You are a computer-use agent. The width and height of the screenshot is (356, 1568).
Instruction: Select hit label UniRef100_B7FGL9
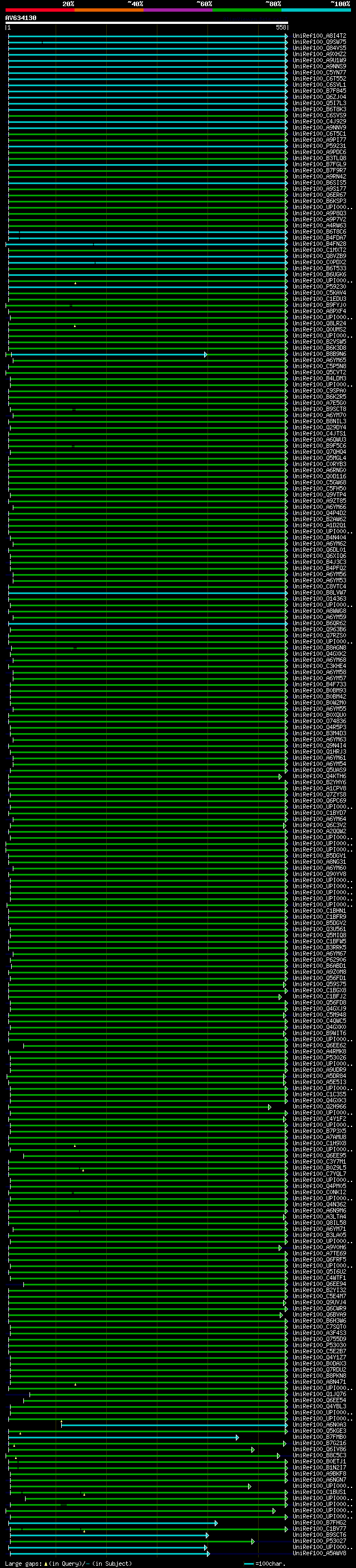click(319, 164)
